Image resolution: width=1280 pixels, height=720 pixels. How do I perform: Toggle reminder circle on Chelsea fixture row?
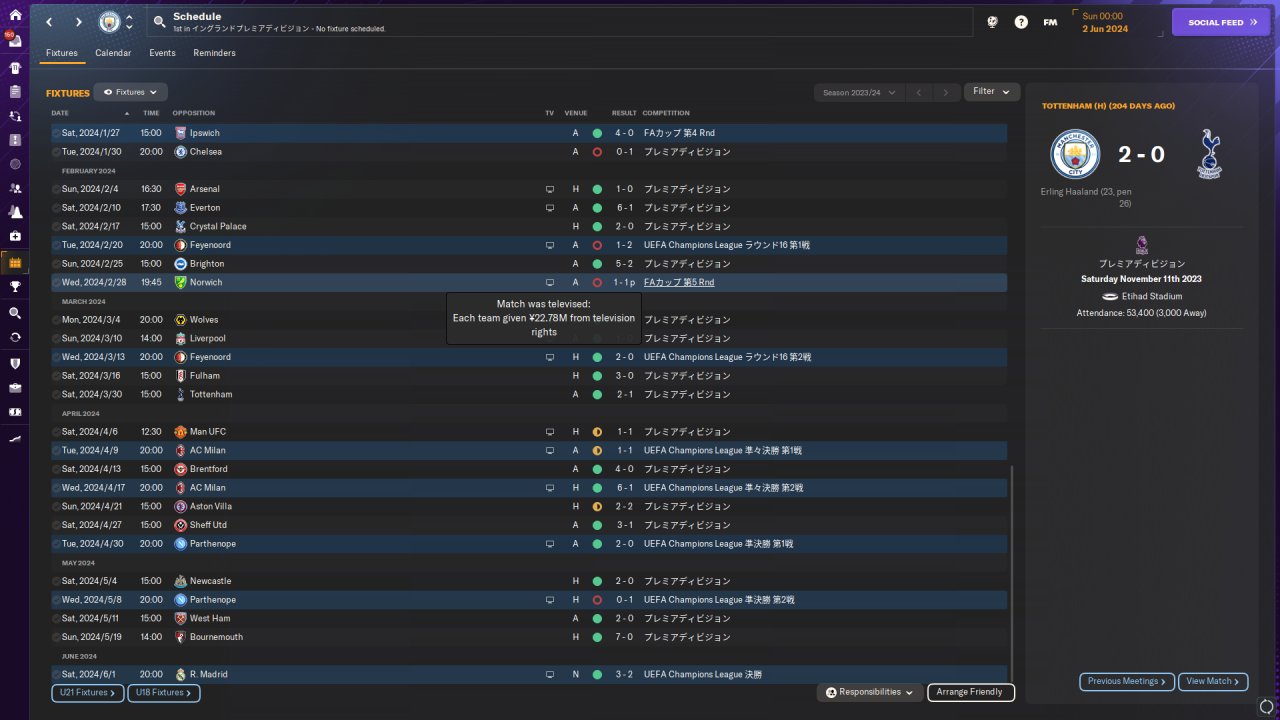[x=56, y=152]
